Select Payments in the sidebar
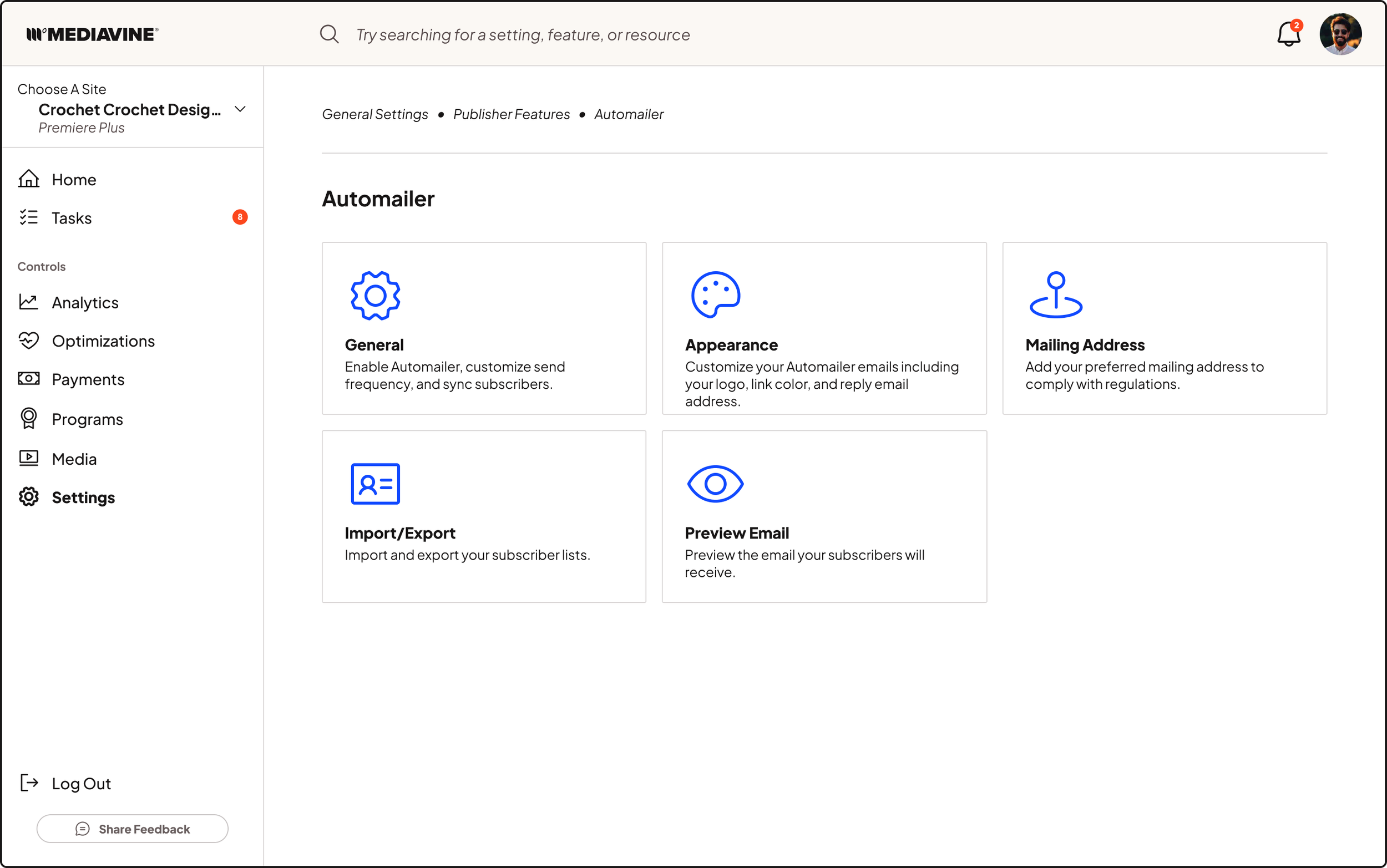The image size is (1387, 868). click(x=88, y=379)
